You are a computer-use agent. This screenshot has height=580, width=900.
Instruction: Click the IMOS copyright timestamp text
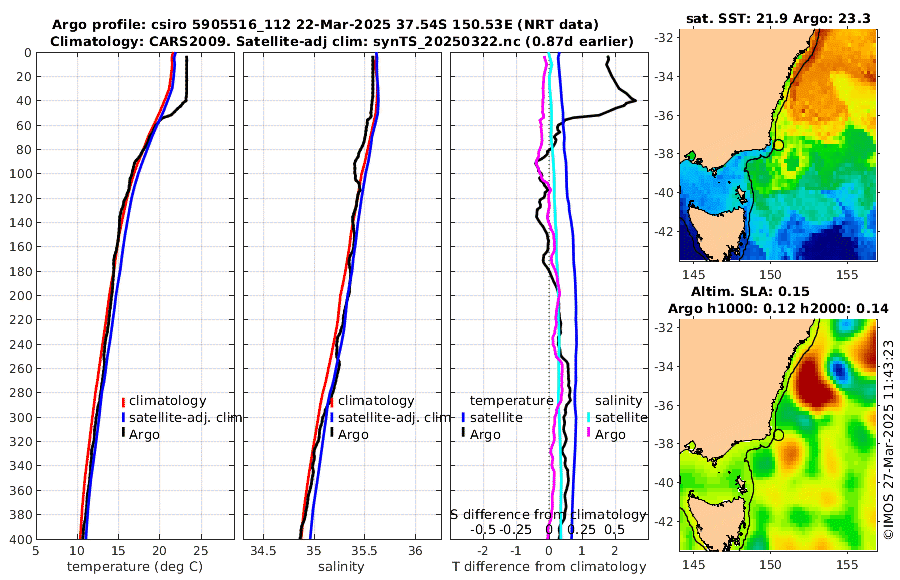(889, 439)
